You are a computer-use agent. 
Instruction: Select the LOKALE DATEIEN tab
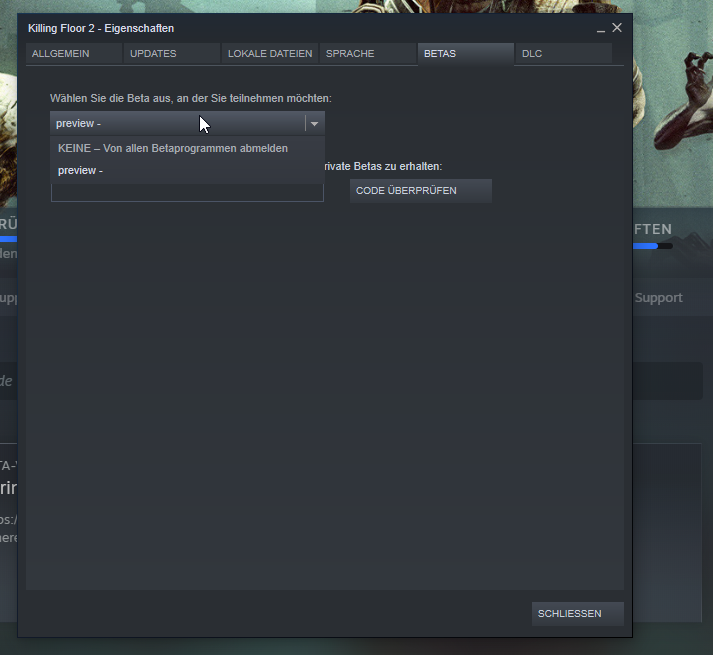point(269,53)
